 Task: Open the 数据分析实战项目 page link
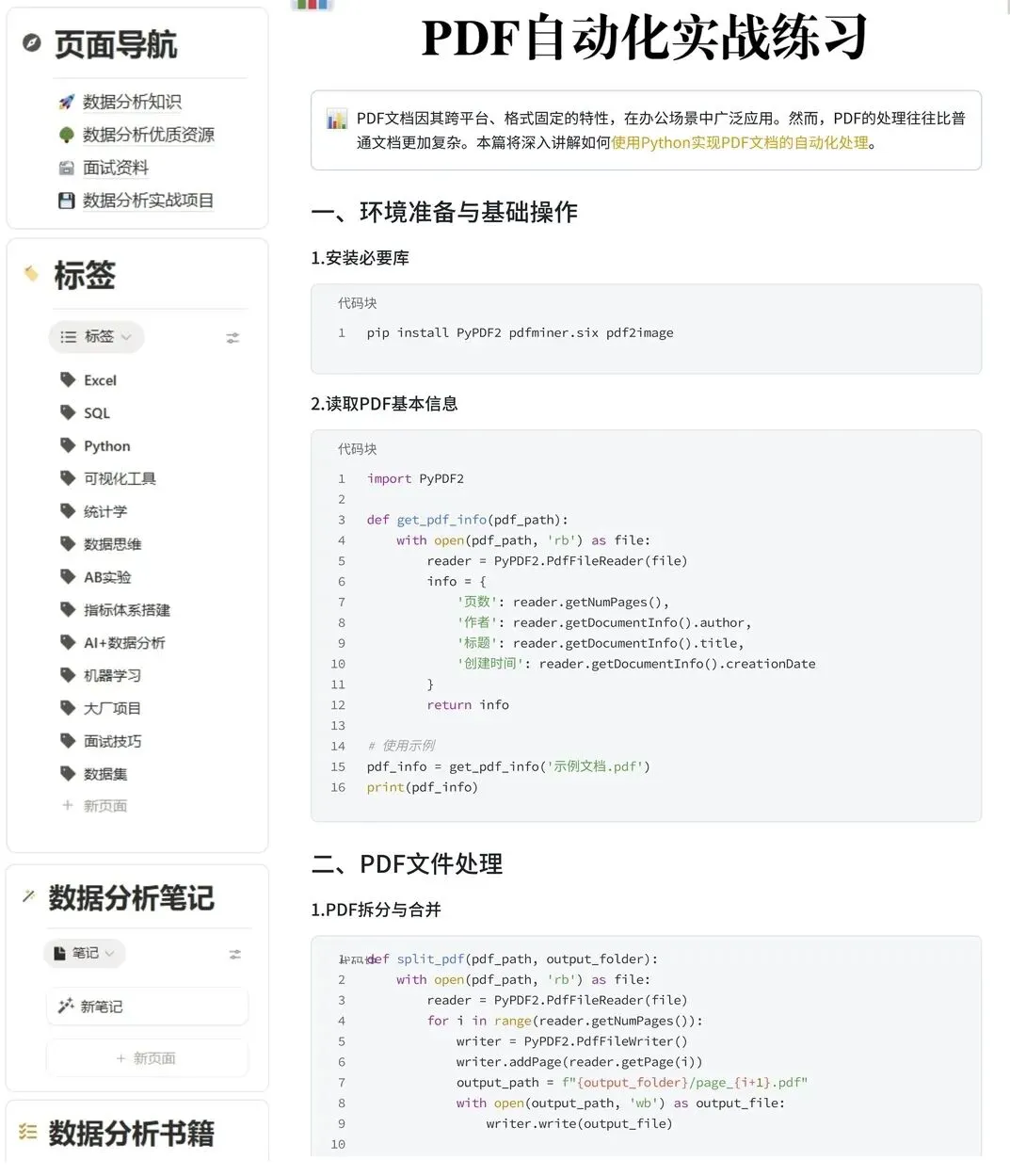pos(148,201)
